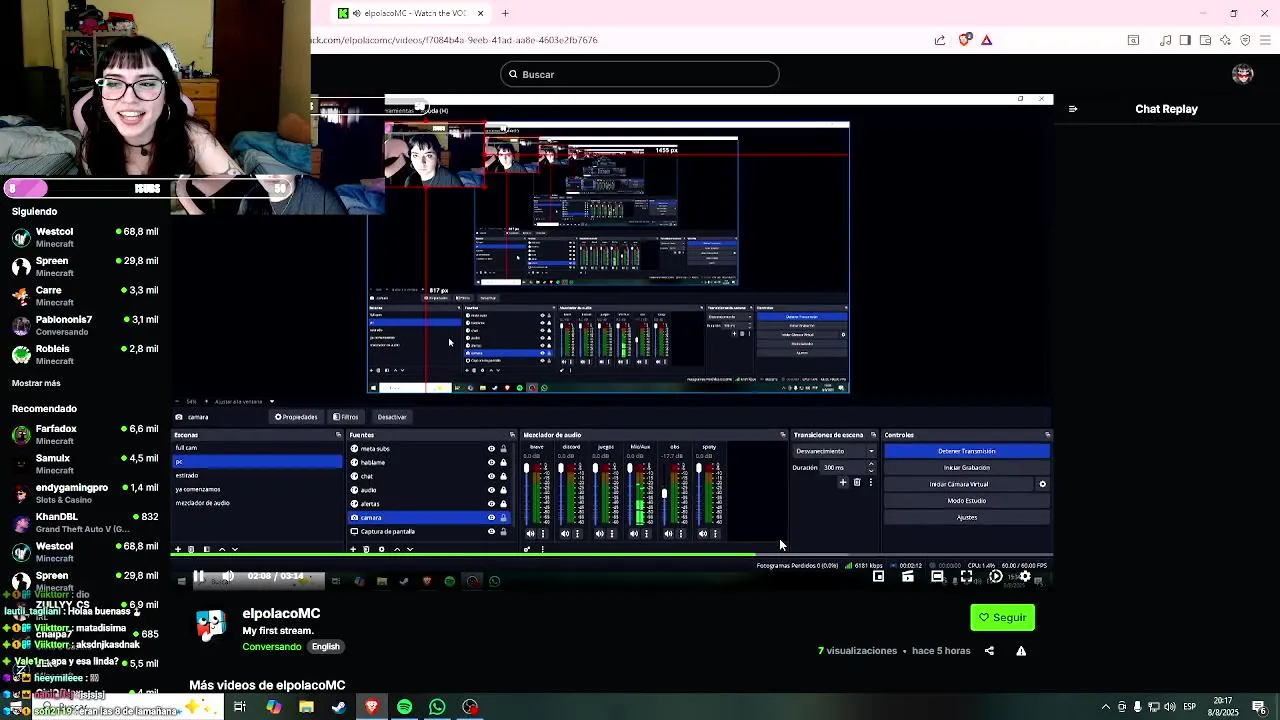Pop out the OBS Controles dock panel icon
This screenshot has width=1280, height=720.
(x=1047, y=435)
